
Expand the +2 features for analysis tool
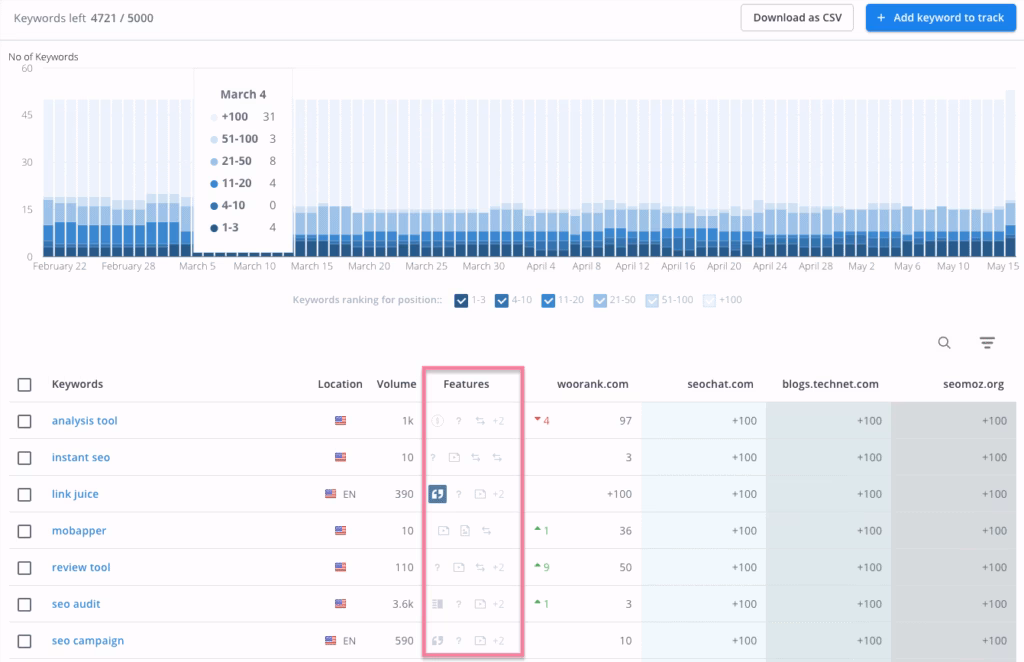pyautogui.click(x=498, y=421)
